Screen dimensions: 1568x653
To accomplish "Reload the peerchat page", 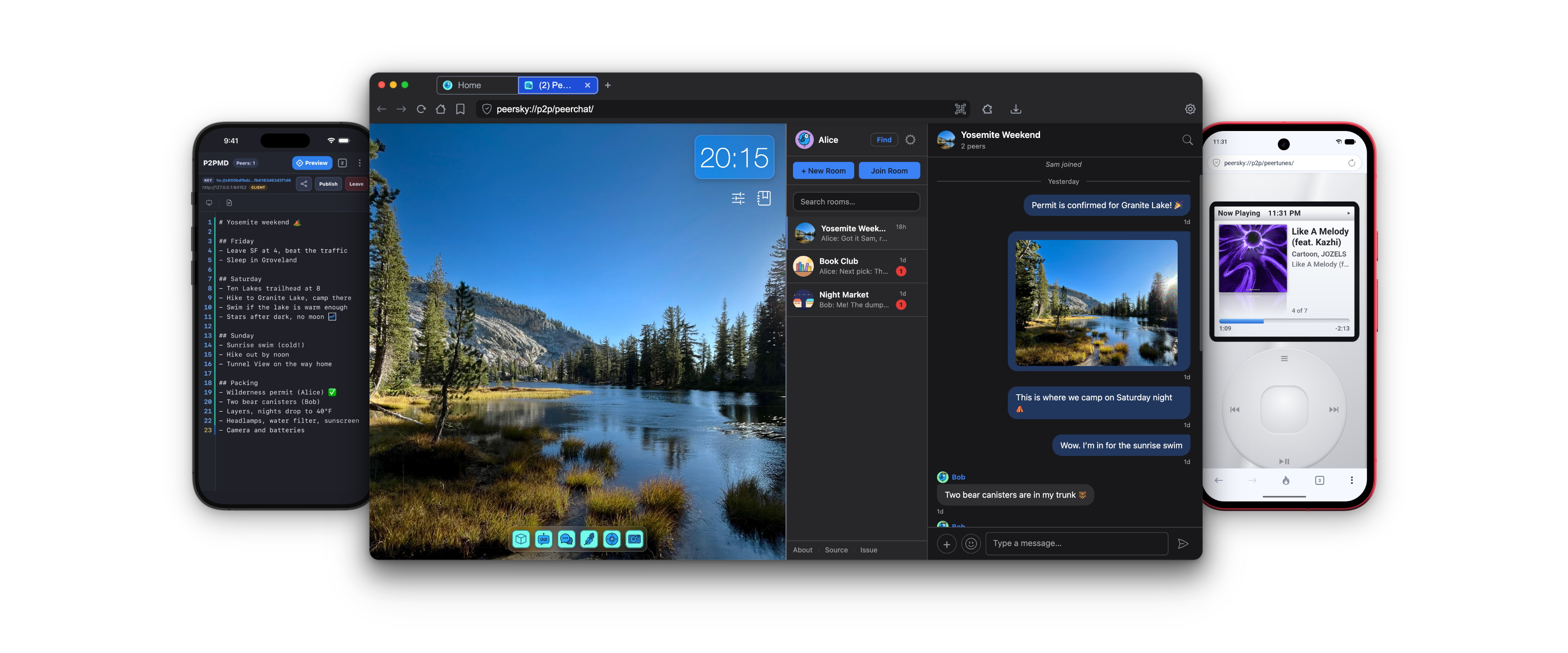I will point(421,109).
